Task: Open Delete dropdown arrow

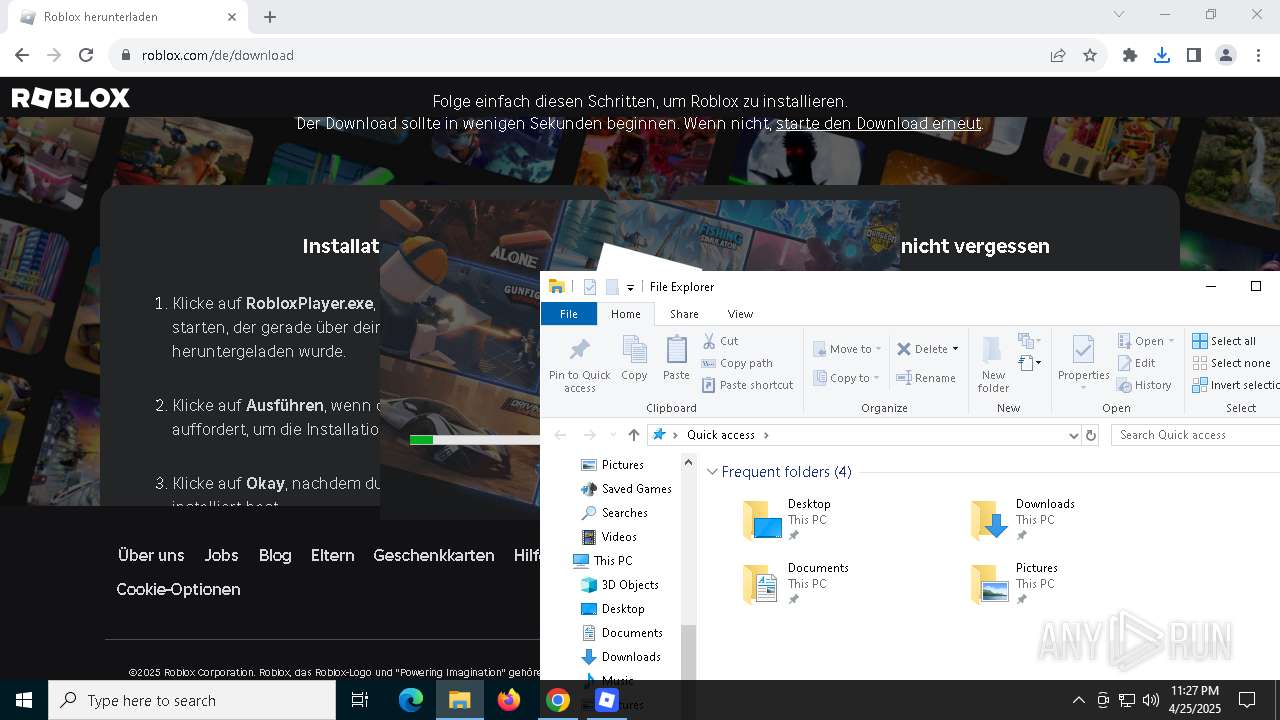Action: pyautogui.click(x=955, y=349)
